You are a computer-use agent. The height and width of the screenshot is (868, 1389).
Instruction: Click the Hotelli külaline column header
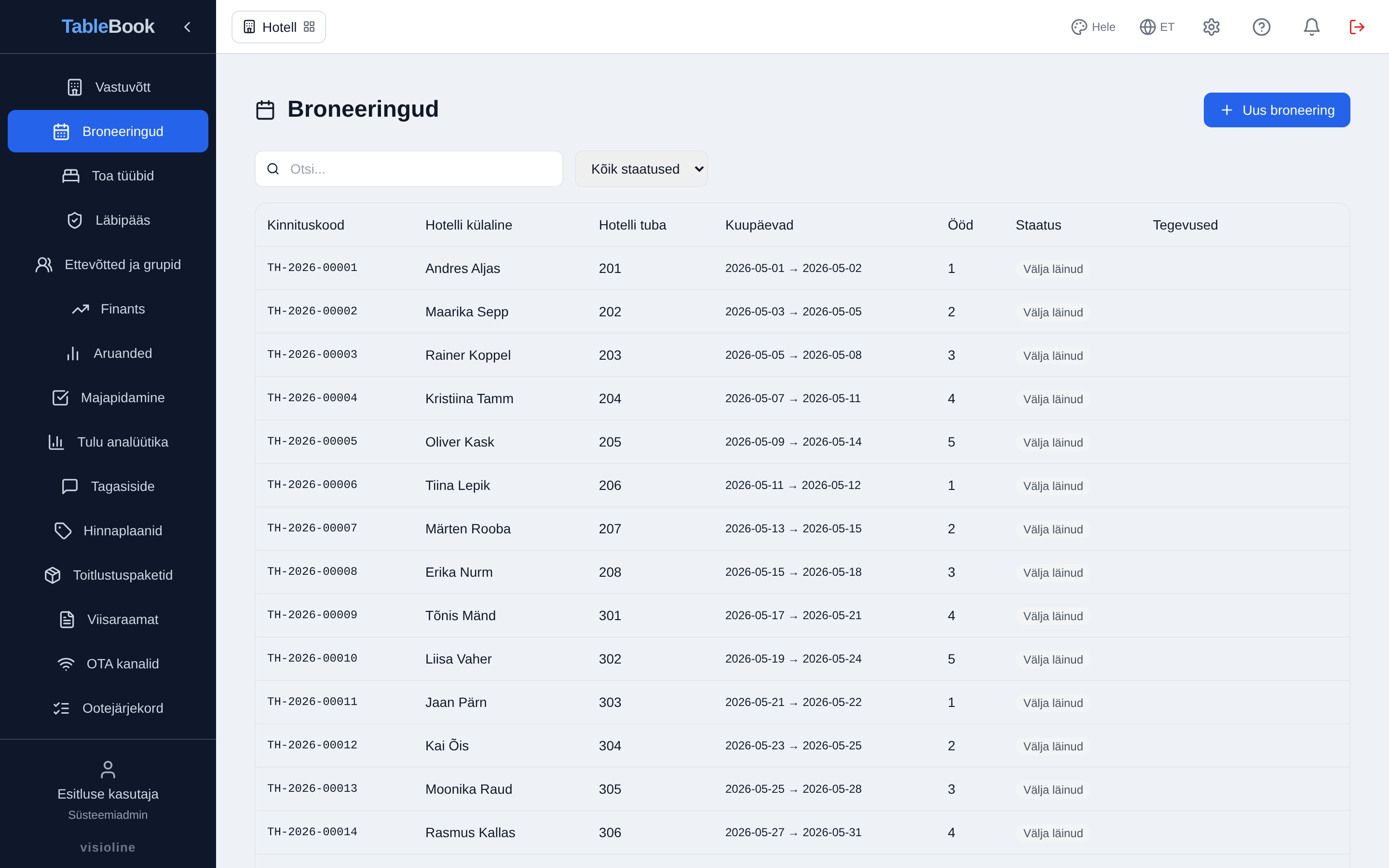pos(468,225)
